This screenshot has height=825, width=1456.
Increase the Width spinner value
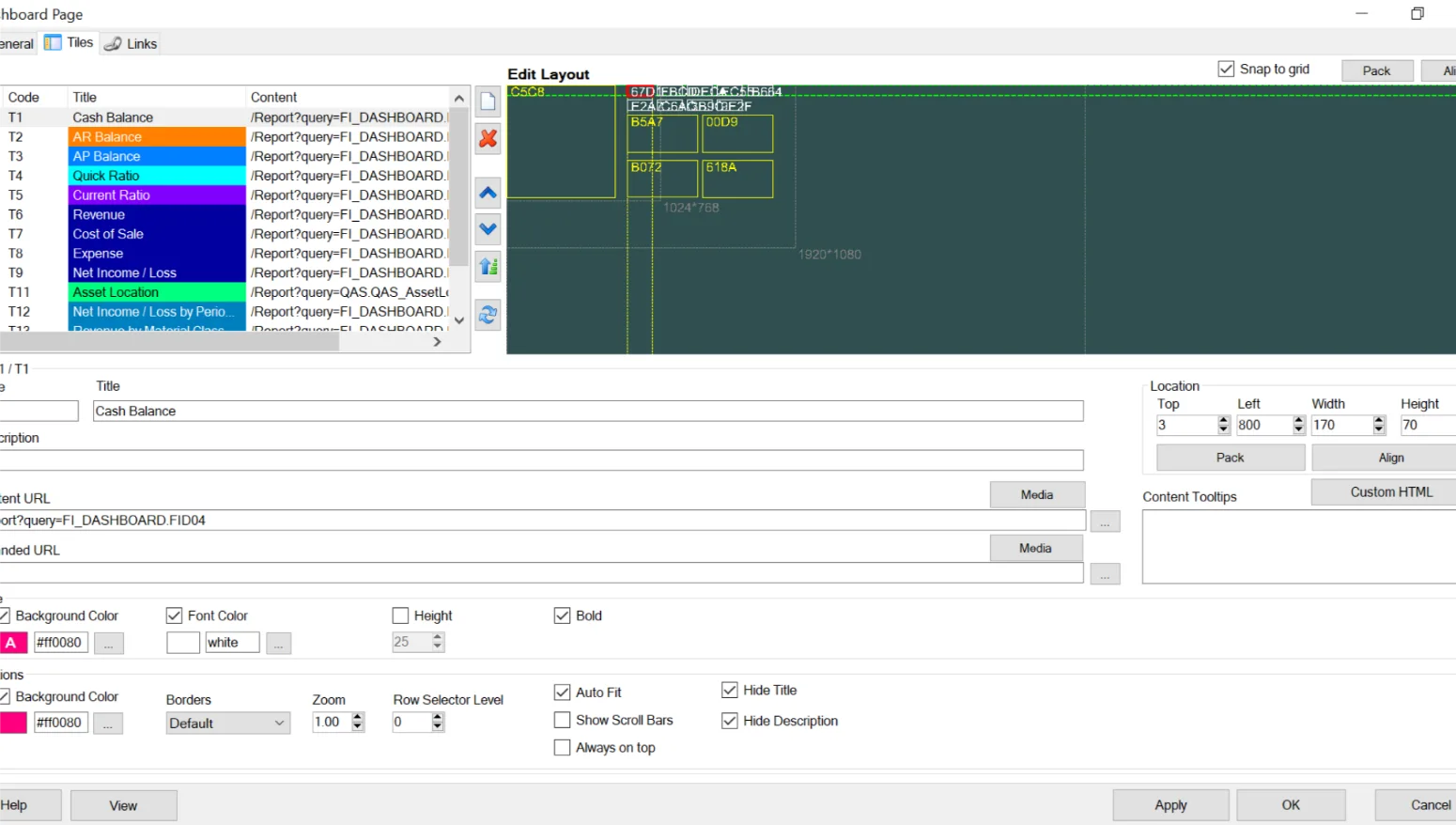pyautogui.click(x=1379, y=420)
